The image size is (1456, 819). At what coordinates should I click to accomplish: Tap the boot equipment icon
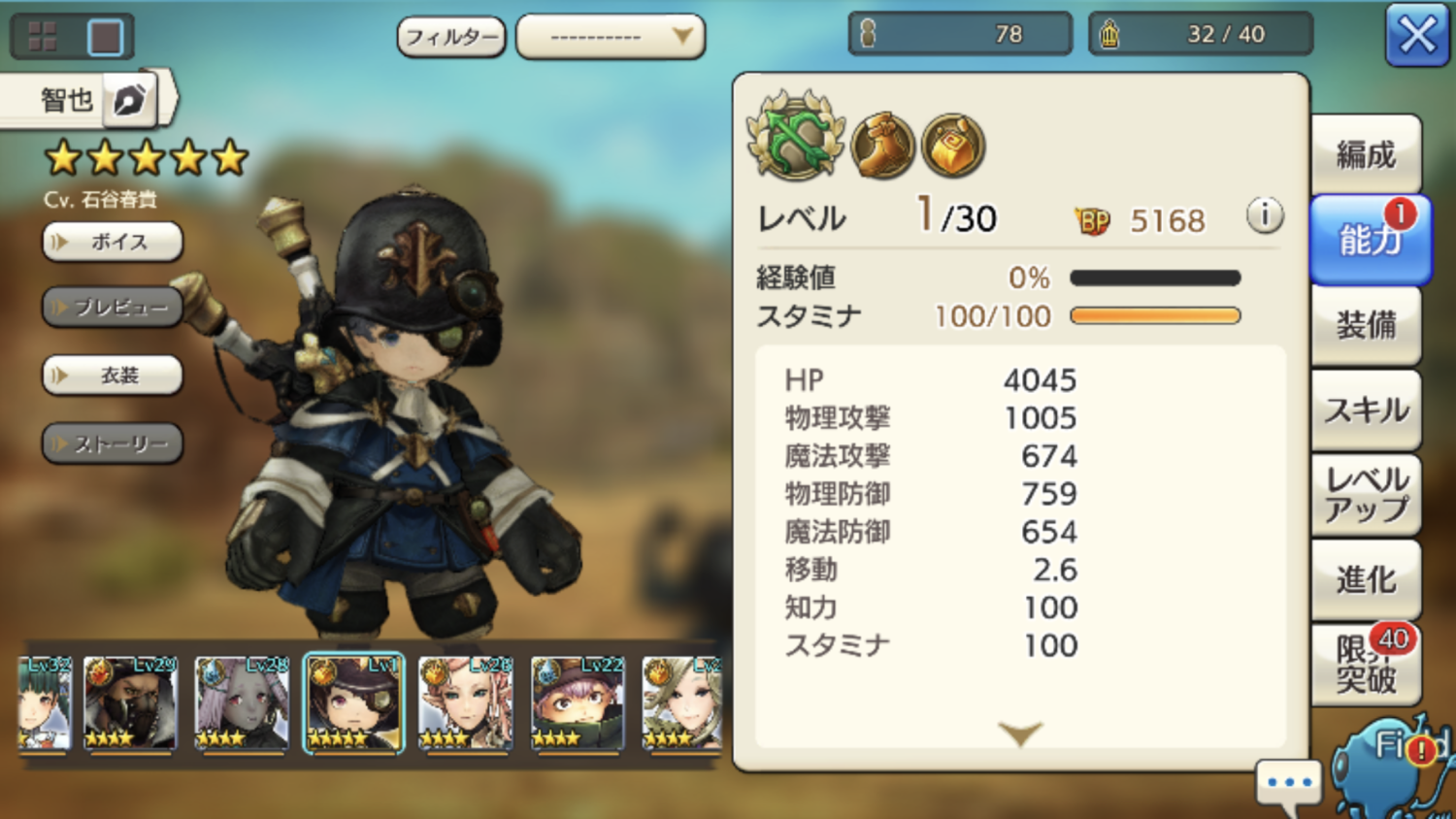coord(882,146)
